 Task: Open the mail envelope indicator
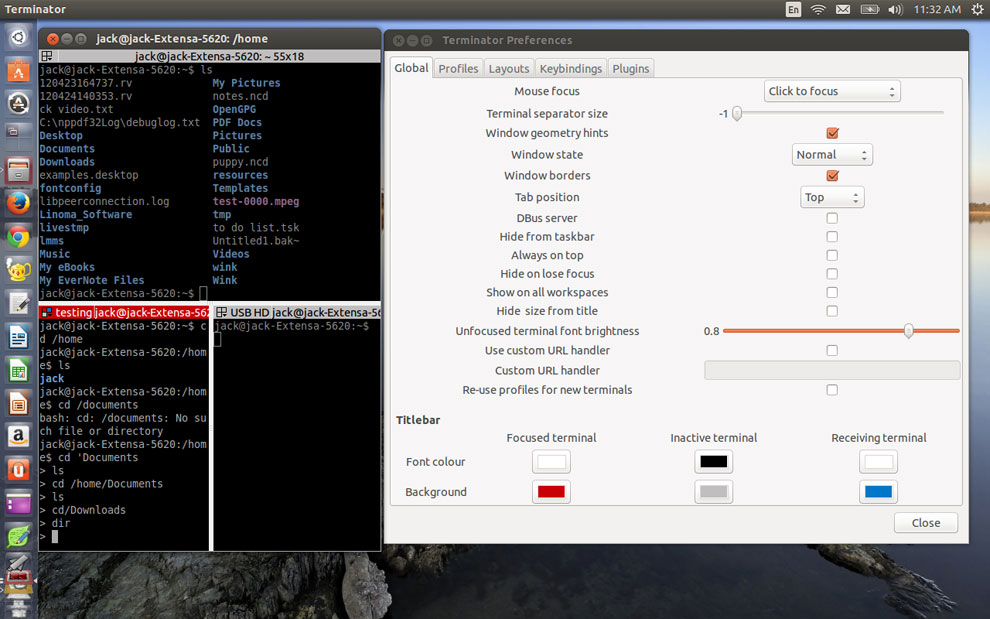click(843, 9)
